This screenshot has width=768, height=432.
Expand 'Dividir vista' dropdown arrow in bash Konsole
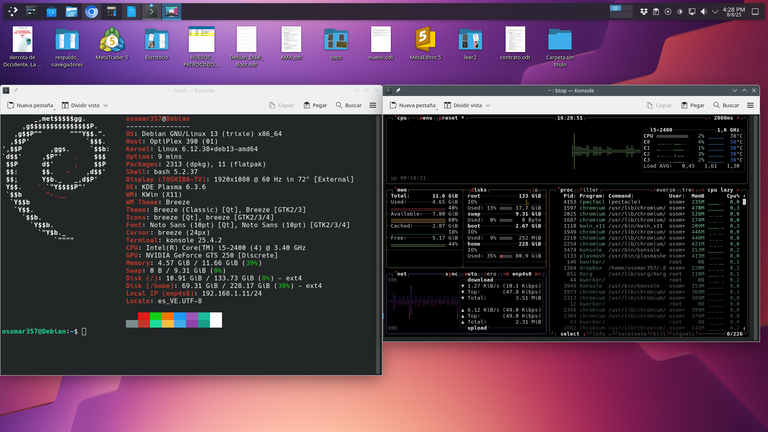(x=105, y=105)
